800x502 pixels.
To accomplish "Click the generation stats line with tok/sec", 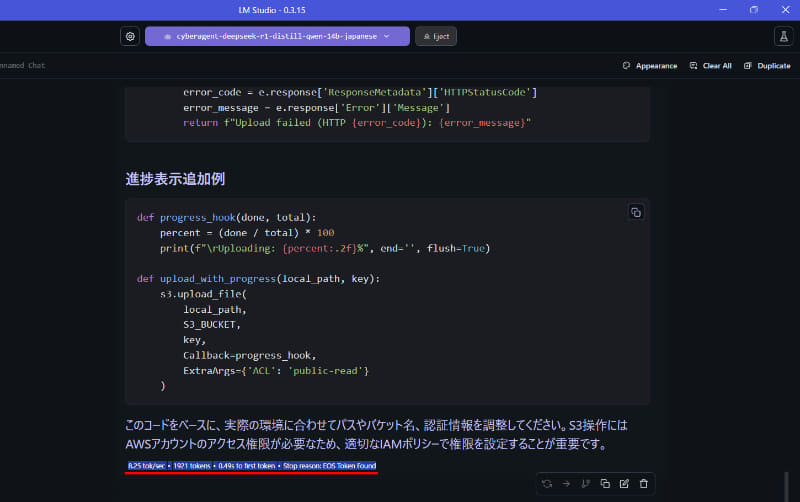I will click(x=252, y=466).
